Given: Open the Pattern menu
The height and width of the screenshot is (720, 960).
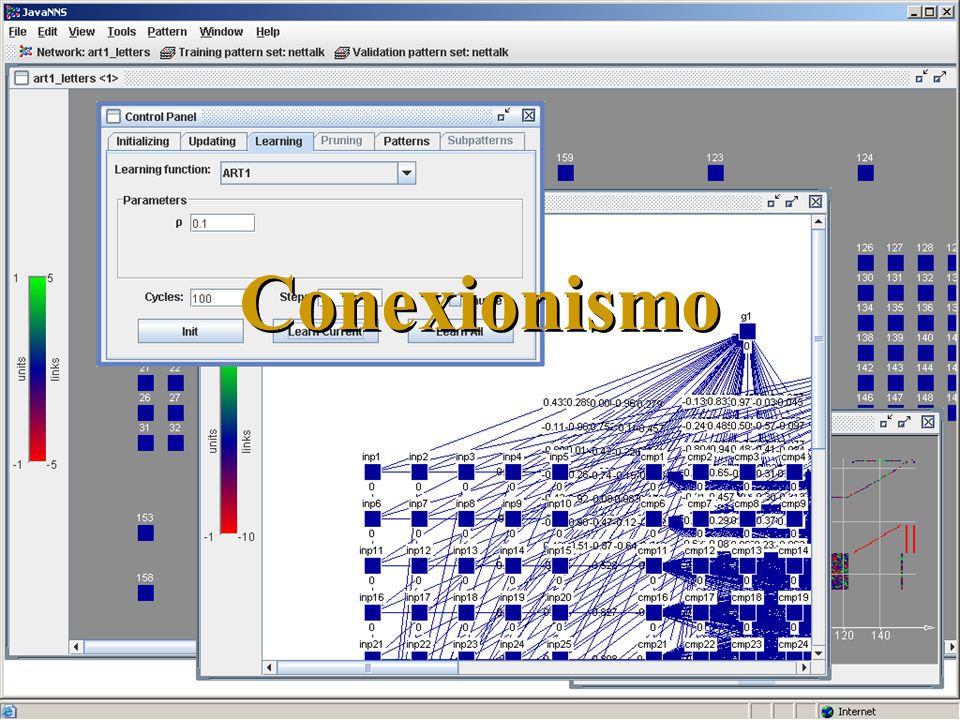Looking at the screenshot, I should (x=167, y=32).
